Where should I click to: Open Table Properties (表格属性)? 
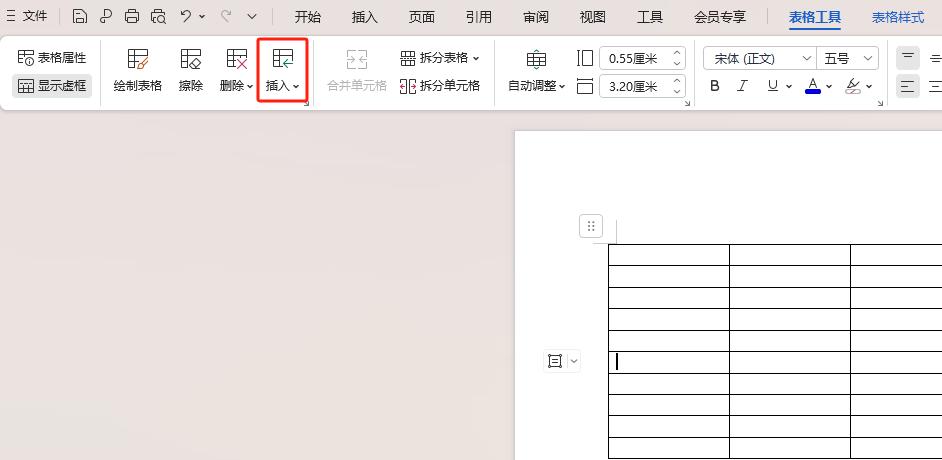(x=52, y=58)
